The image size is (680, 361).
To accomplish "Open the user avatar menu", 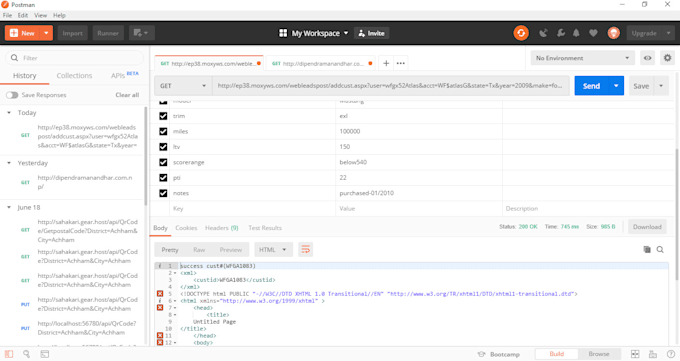I will pos(613,33).
